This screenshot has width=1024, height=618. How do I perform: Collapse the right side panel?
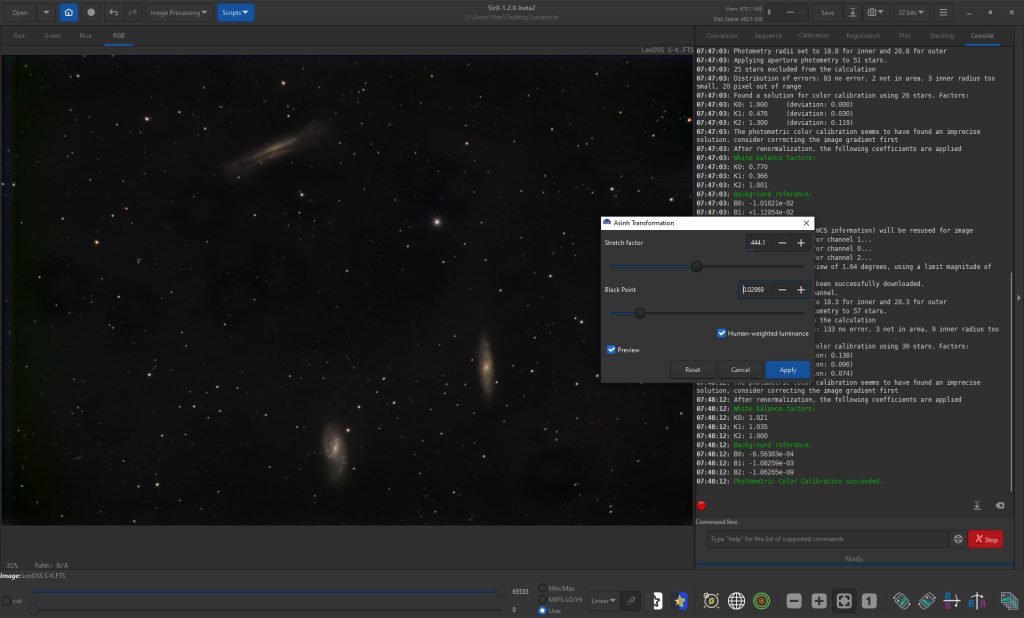point(1019,298)
